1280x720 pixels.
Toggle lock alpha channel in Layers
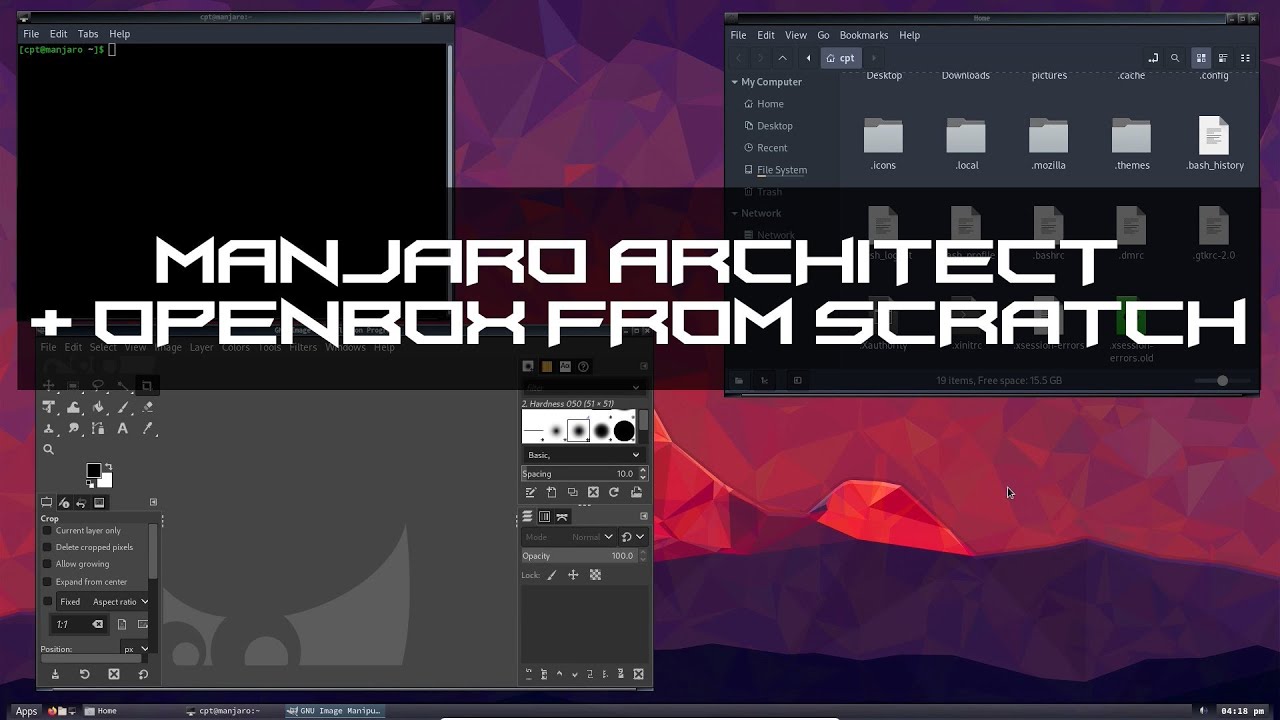595,575
